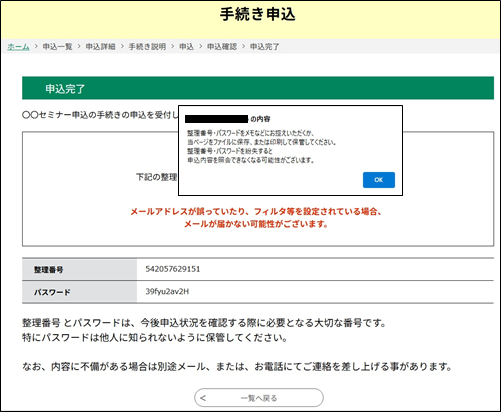
Task: Select the 手続き説明 breadcrumb item
Action: click(147, 47)
